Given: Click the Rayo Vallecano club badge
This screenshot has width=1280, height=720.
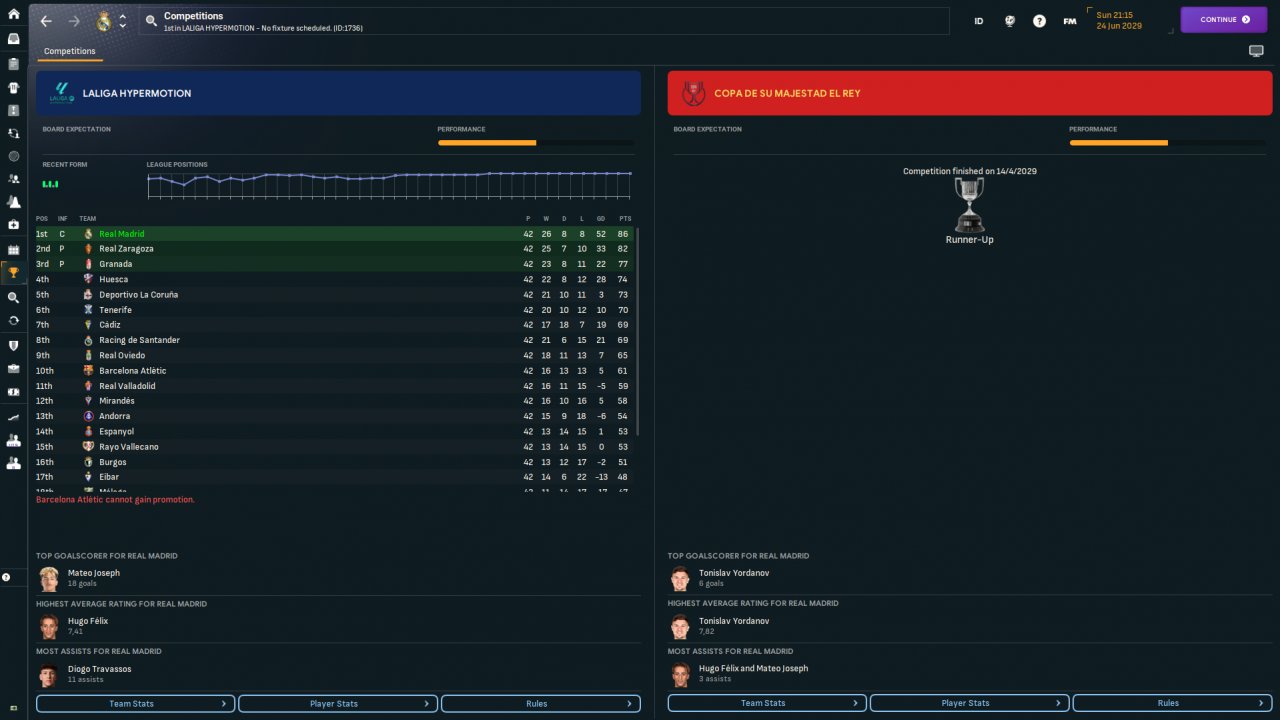Looking at the screenshot, I should 88,447.
